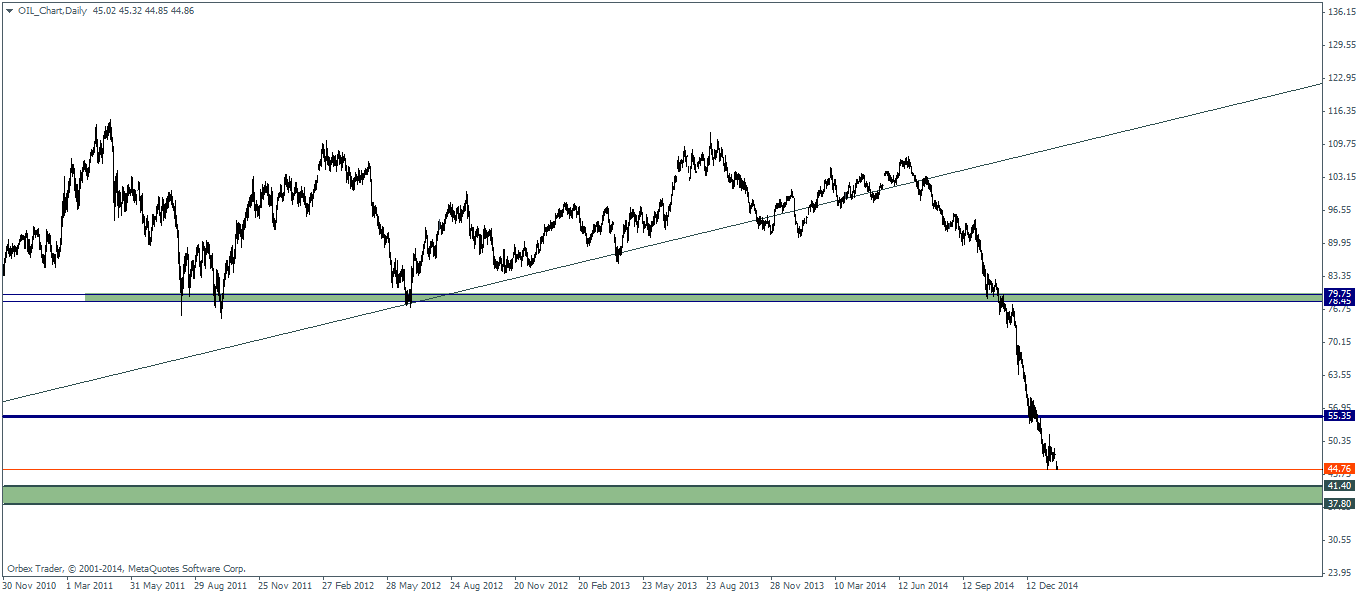Click the 41.40 price tag
The height and width of the screenshot is (594, 1362).
(x=1339, y=485)
